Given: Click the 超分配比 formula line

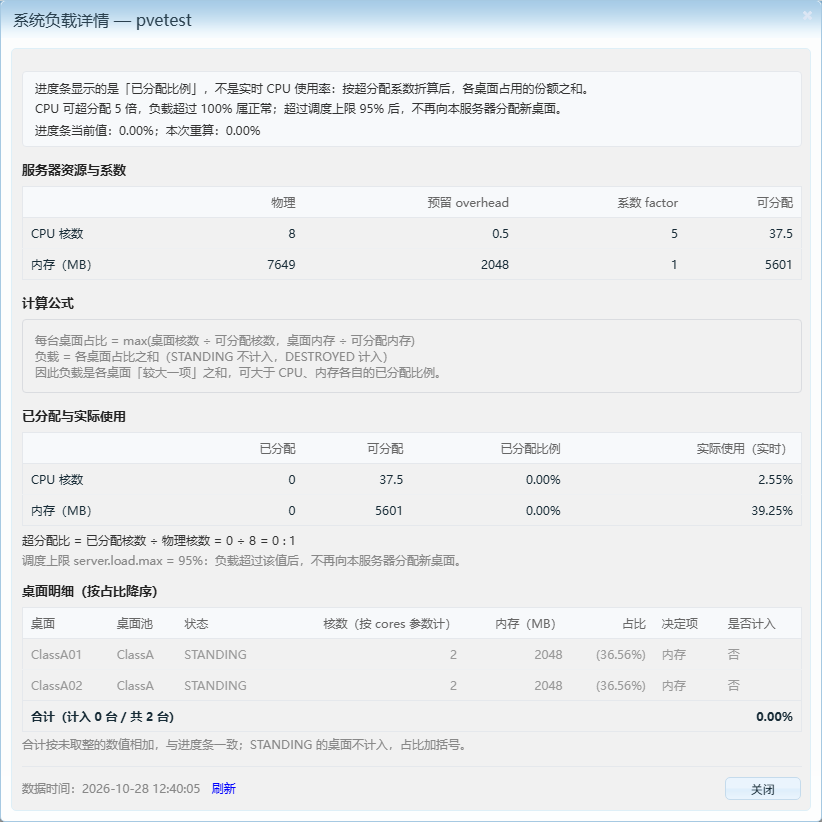Looking at the screenshot, I should point(158,540).
